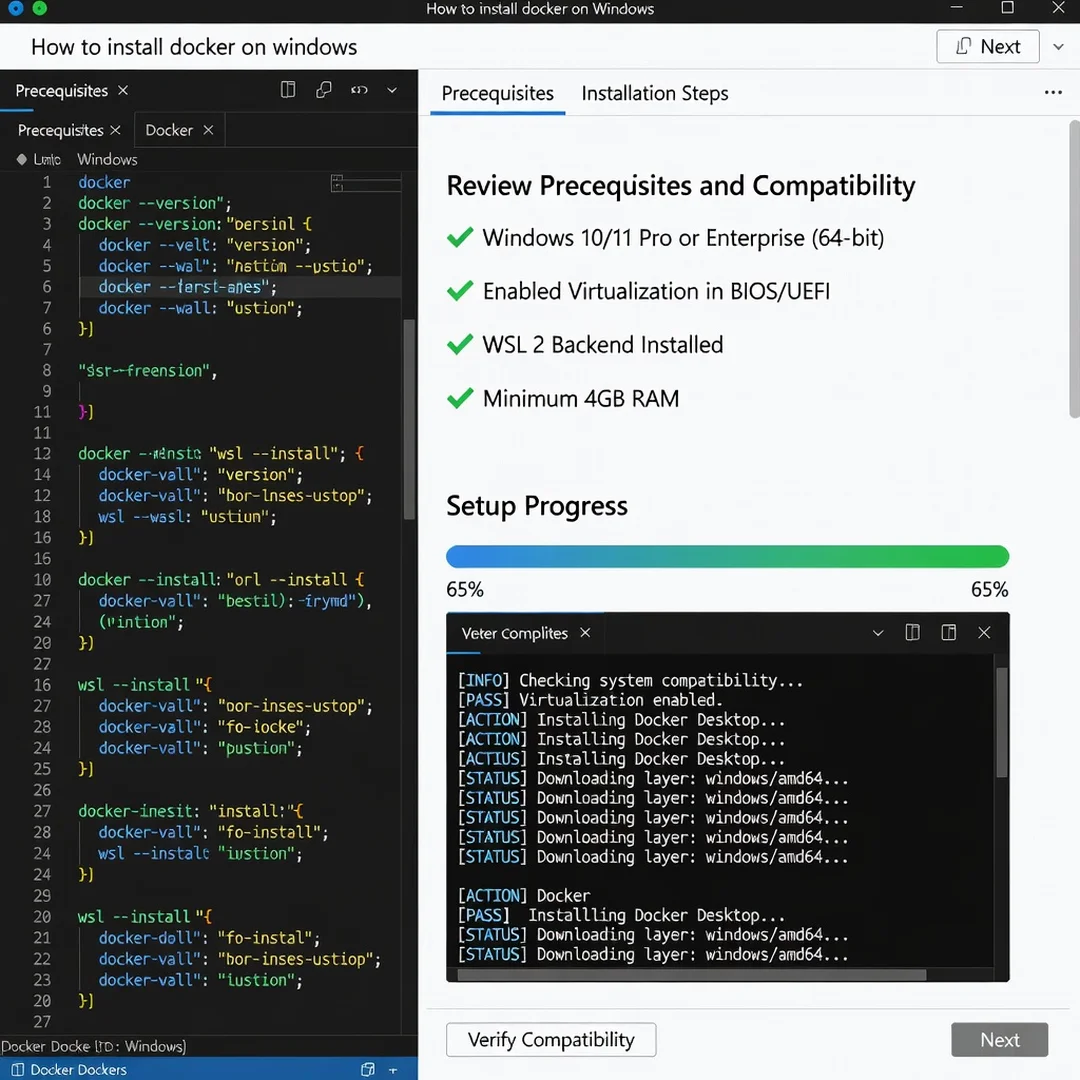This screenshot has height=1080, width=1080.
Task: Click the green window control dot
Action: (39, 8)
